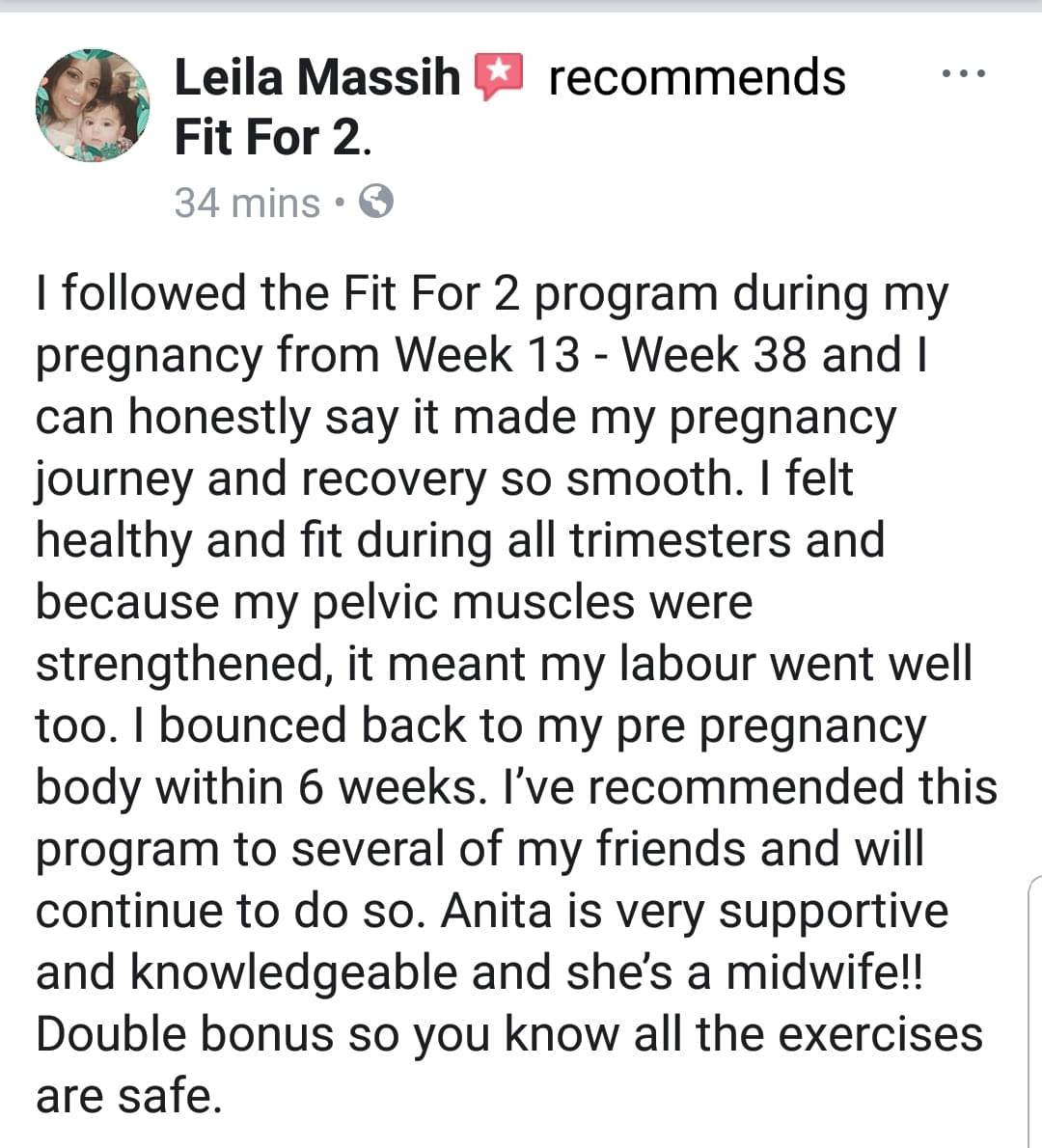The height and width of the screenshot is (1148, 1042).
Task: Click the 'Double bonus' line of the review
Action: coord(509,1035)
